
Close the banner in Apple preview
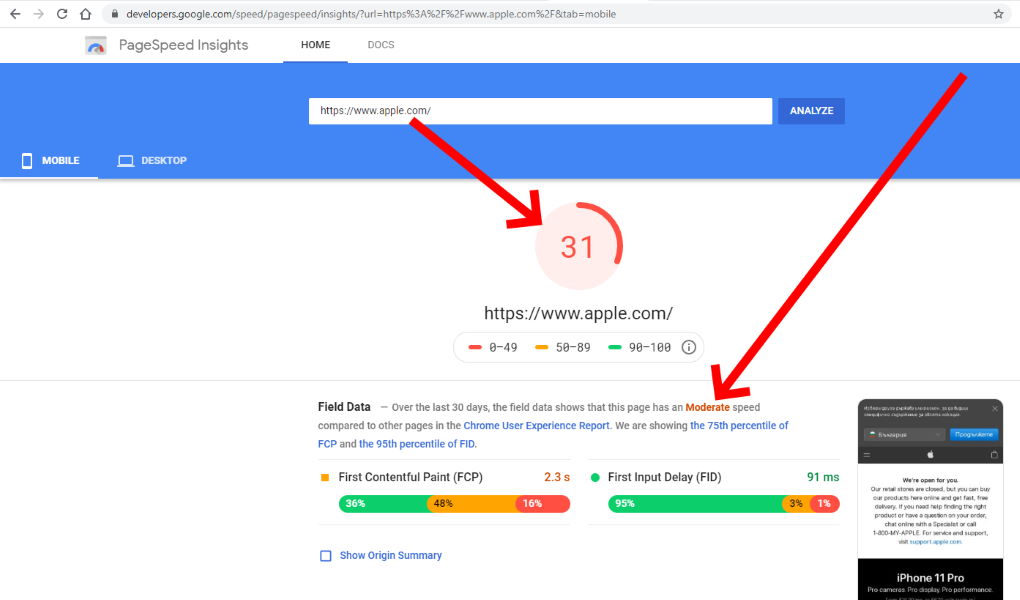(995, 409)
